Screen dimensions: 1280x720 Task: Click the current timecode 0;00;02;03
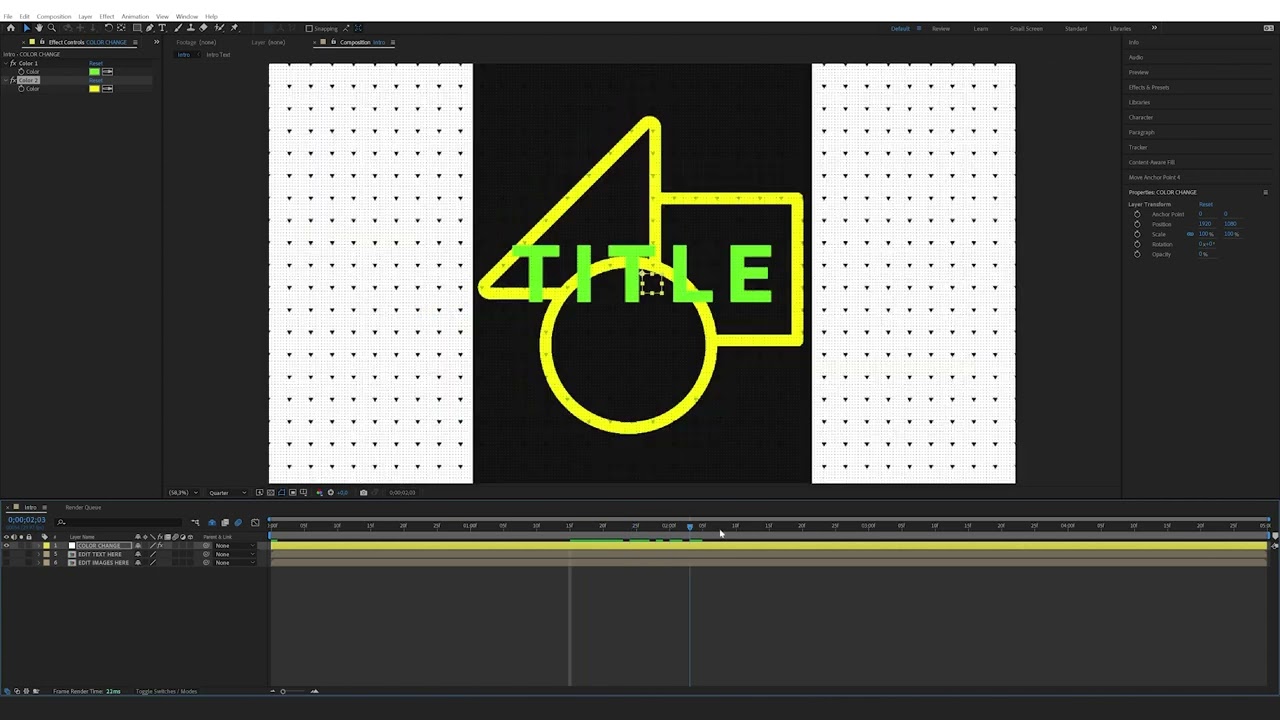click(x=27, y=520)
